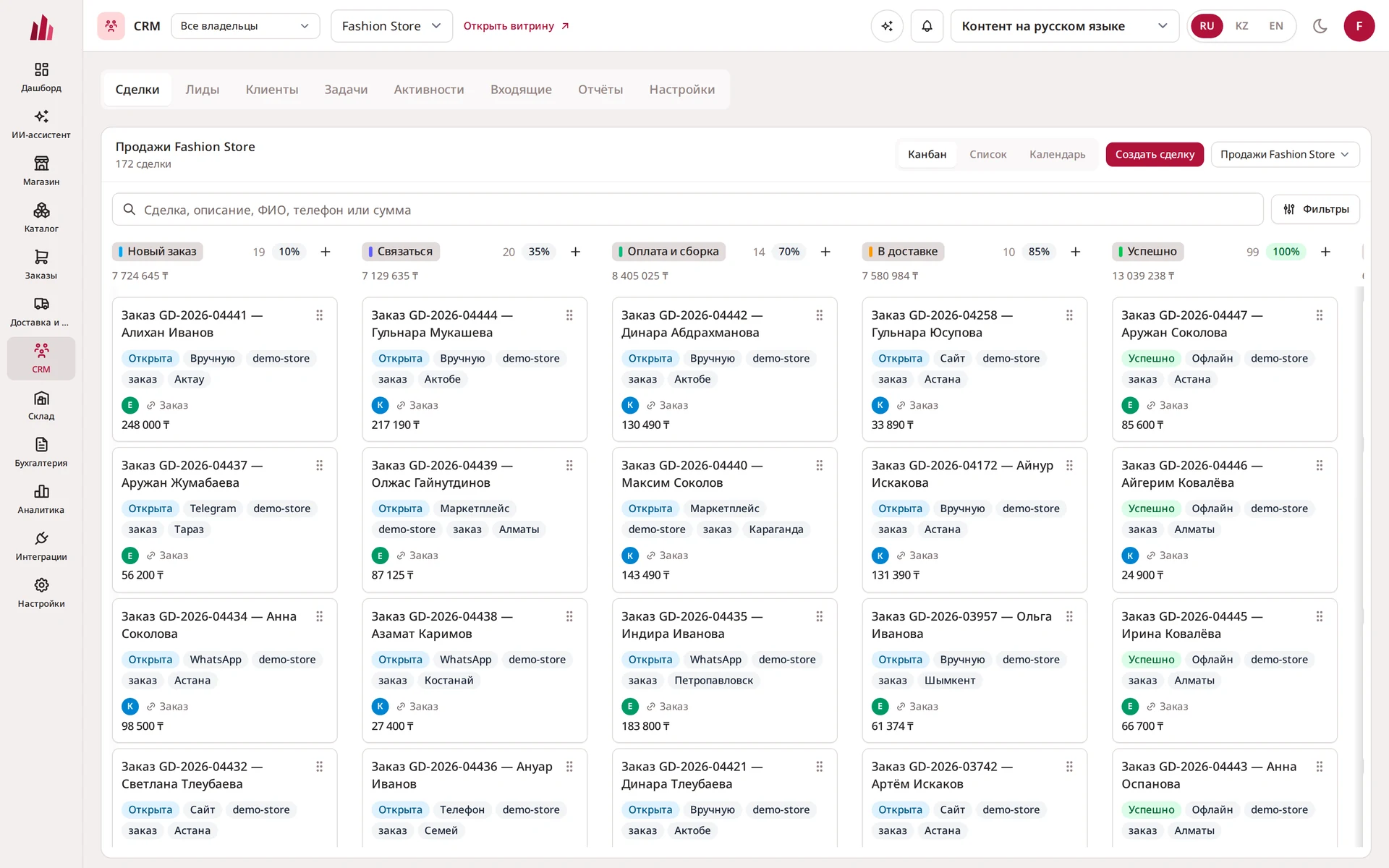
Task: Click the Оплата и сборка 70% badge
Action: point(789,252)
